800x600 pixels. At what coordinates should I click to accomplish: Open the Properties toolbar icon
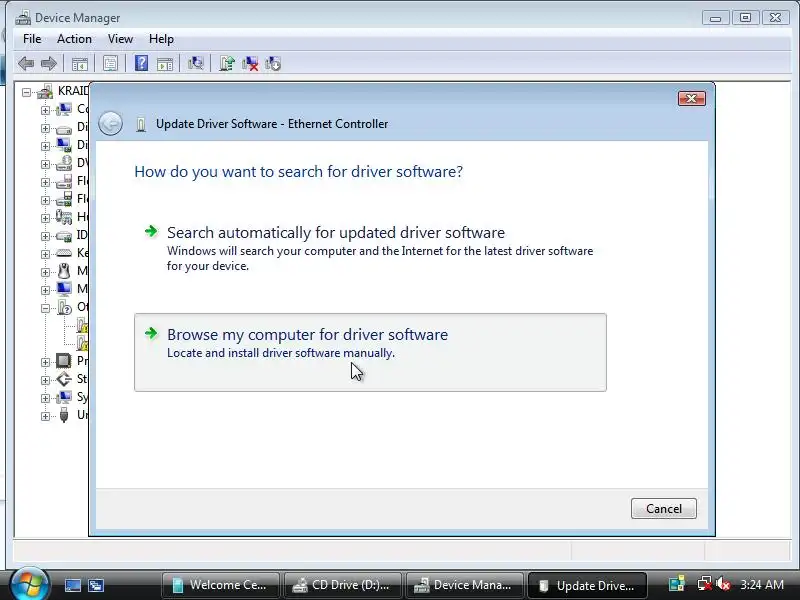[x=110, y=64]
